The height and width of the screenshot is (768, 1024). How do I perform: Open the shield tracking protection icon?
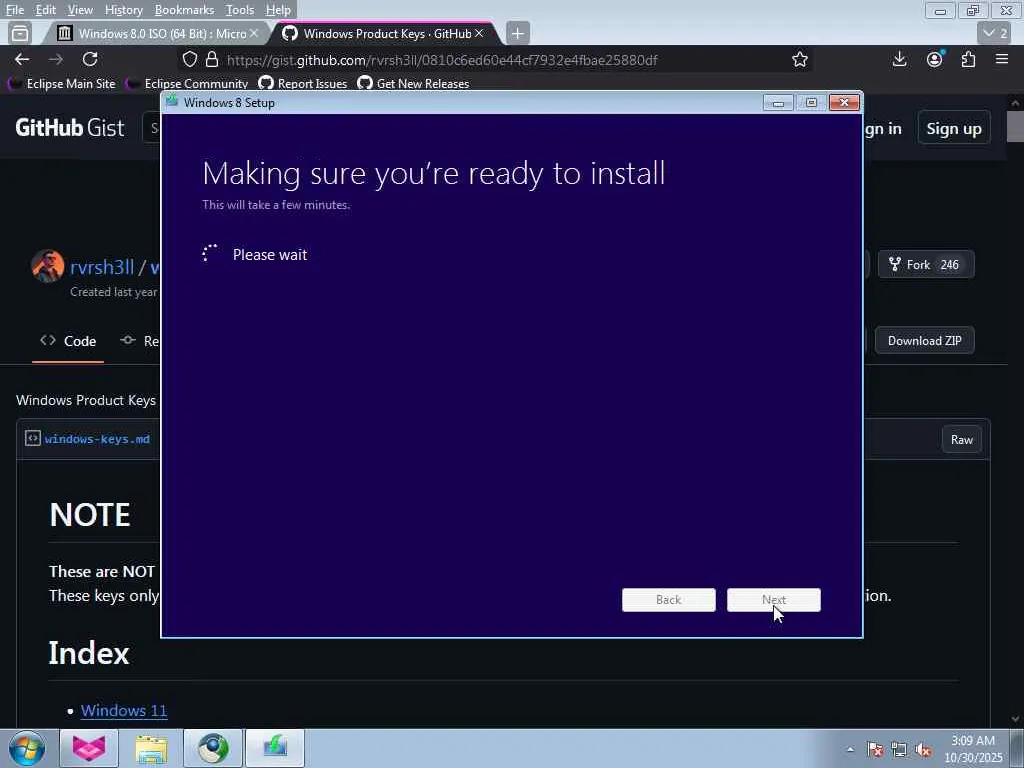coord(190,59)
